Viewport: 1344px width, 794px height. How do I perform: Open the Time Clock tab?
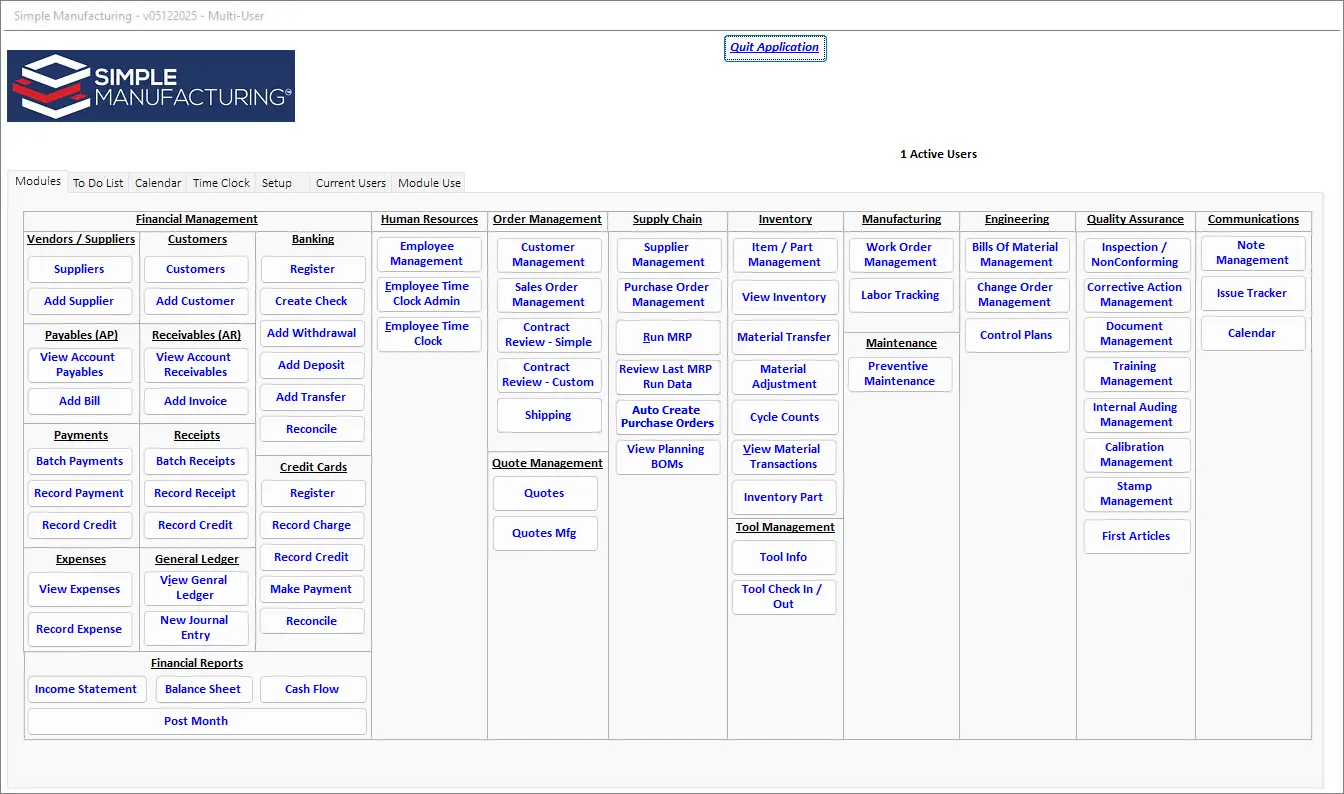pos(221,183)
